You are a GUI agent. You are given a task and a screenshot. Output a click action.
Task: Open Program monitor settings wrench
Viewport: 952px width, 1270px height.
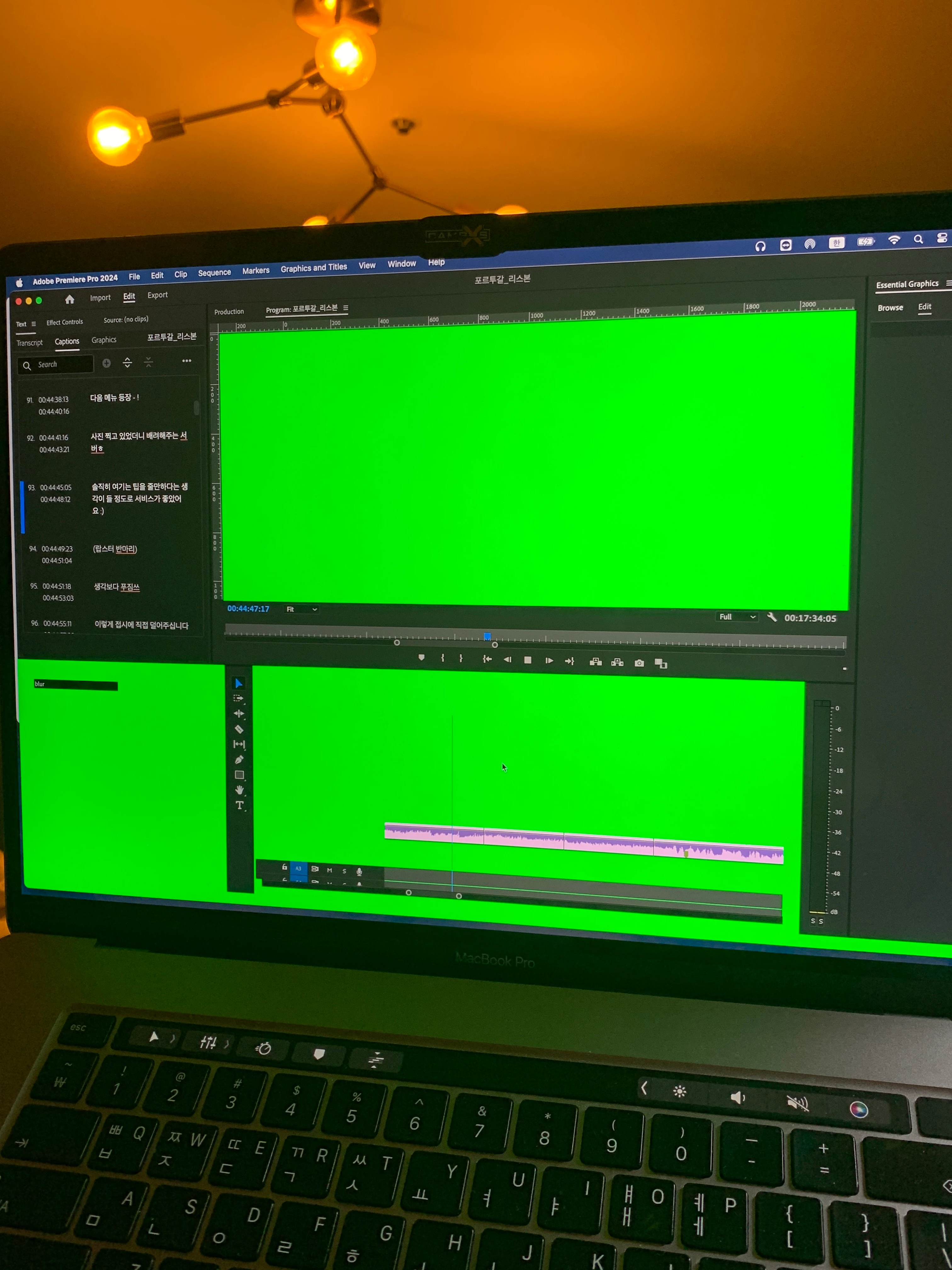pos(772,617)
